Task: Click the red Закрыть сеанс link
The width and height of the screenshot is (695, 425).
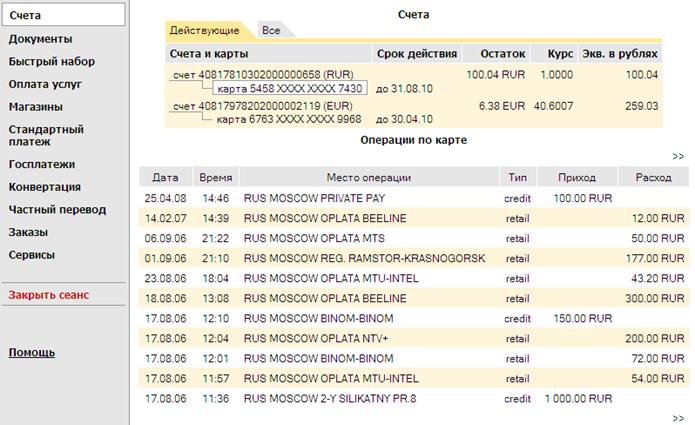Action: tap(49, 295)
